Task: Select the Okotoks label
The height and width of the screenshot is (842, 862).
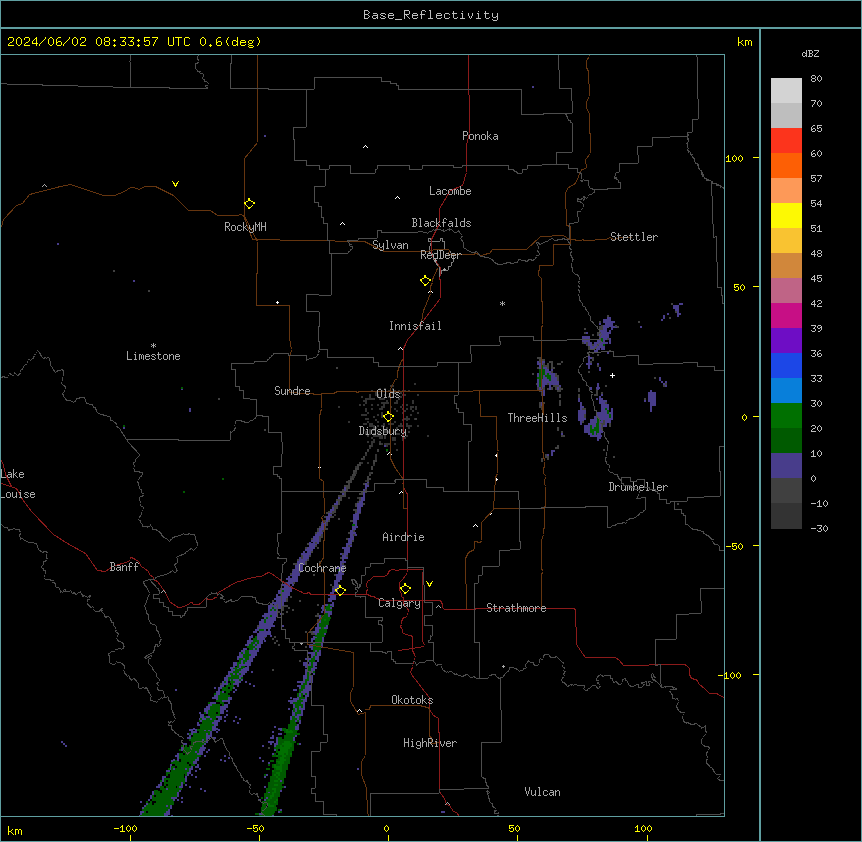Action: (412, 700)
